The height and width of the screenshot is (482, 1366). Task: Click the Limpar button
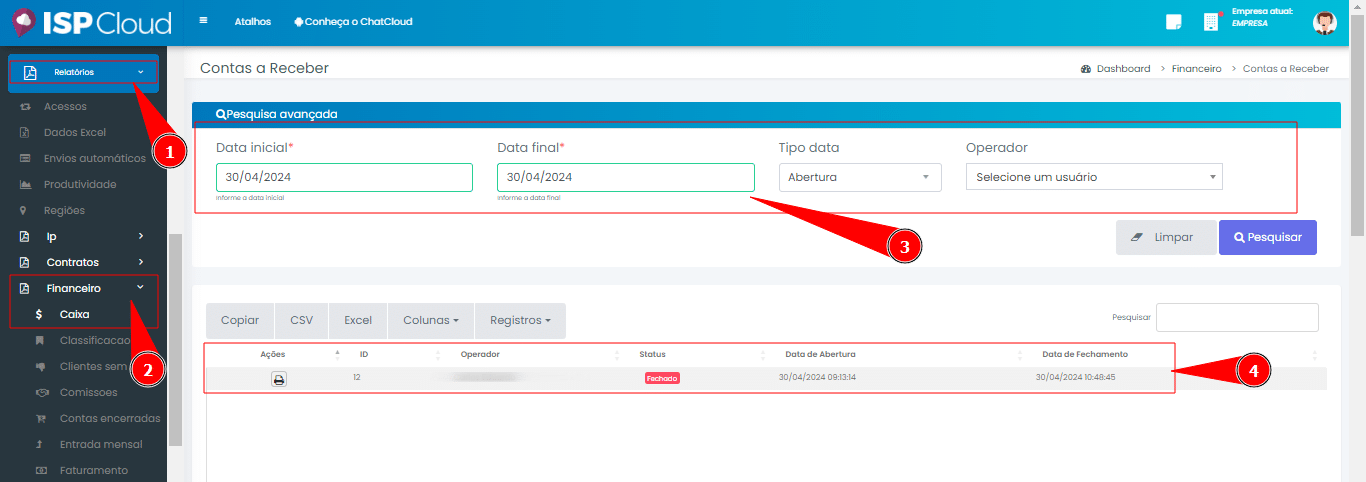(x=1165, y=238)
